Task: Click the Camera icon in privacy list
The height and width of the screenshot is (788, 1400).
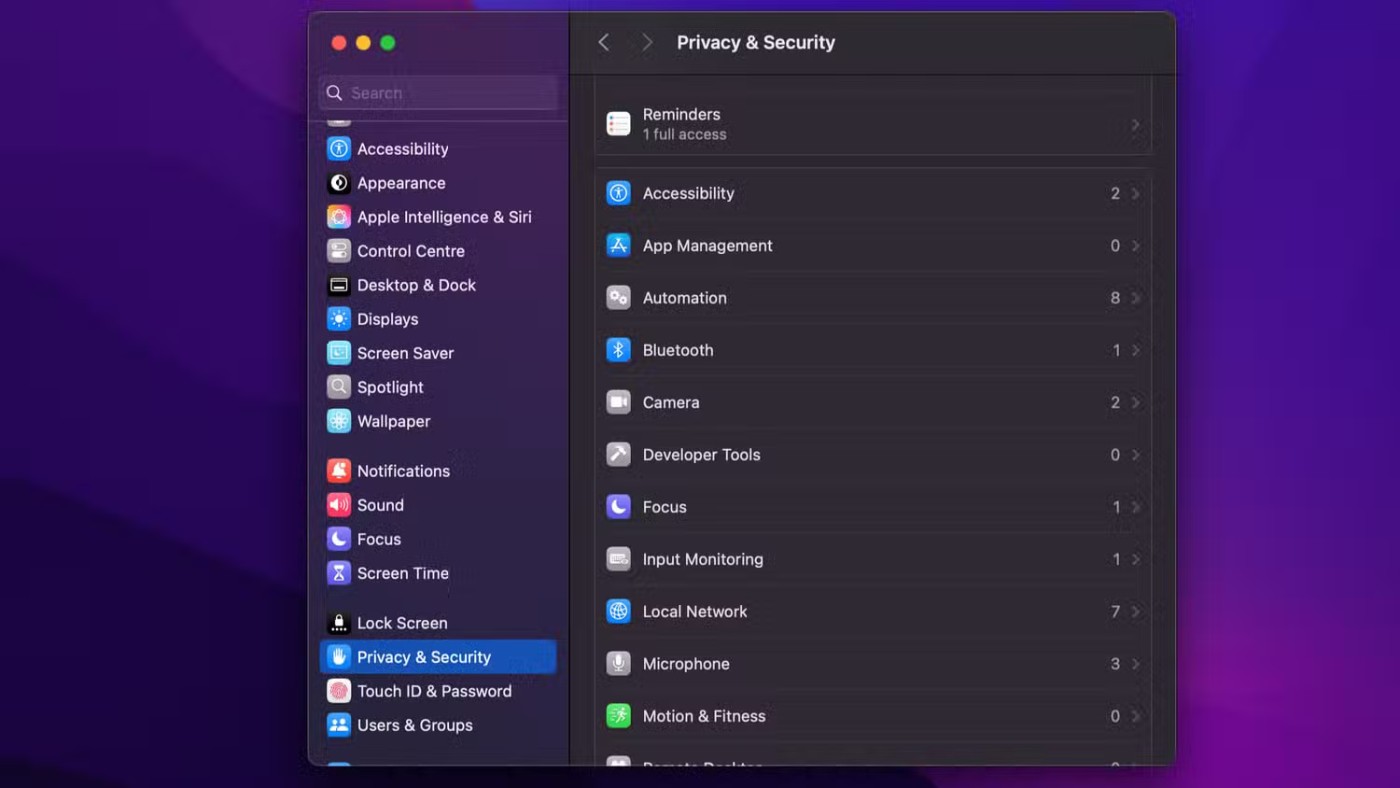Action: point(618,402)
